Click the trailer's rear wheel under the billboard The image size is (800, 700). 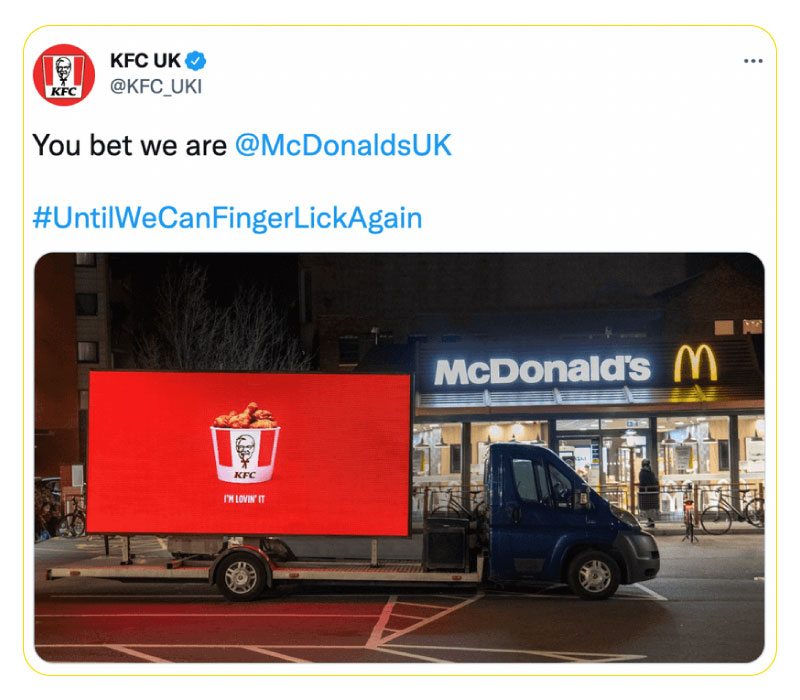[x=241, y=577]
